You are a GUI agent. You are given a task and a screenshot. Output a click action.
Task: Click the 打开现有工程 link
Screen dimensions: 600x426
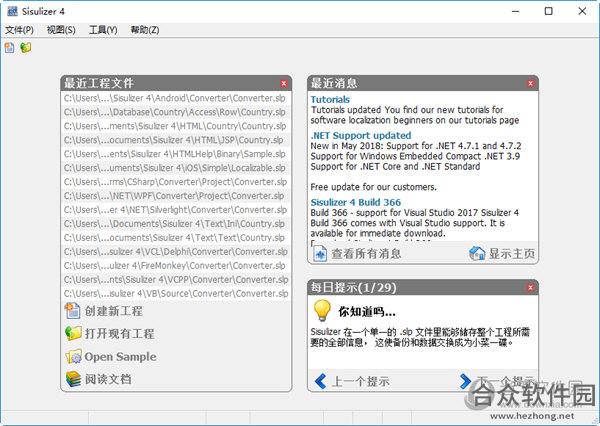119,333
